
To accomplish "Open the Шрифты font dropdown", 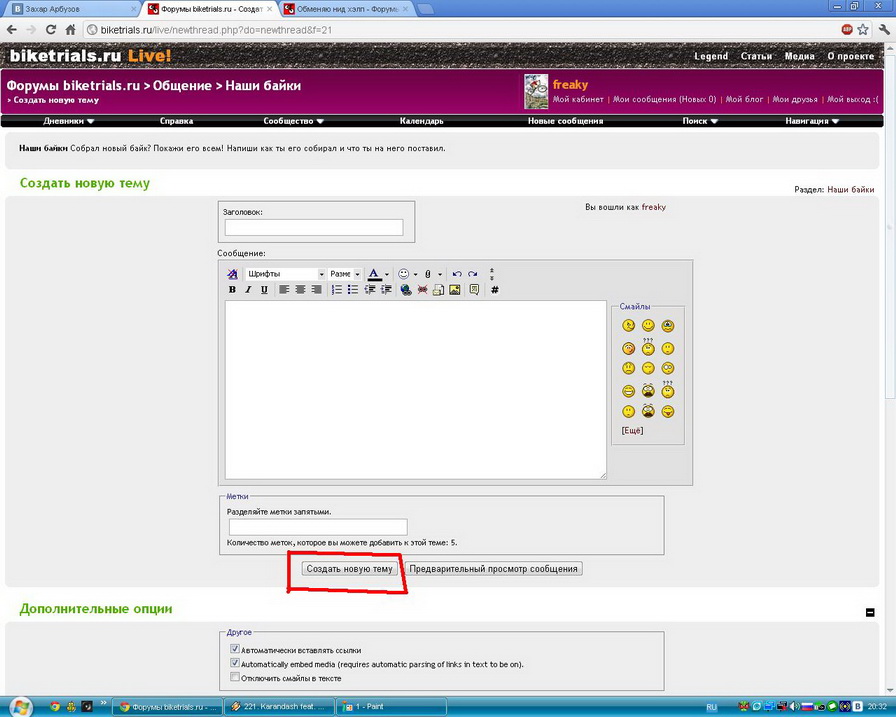I will pyautogui.click(x=286, y=274).
